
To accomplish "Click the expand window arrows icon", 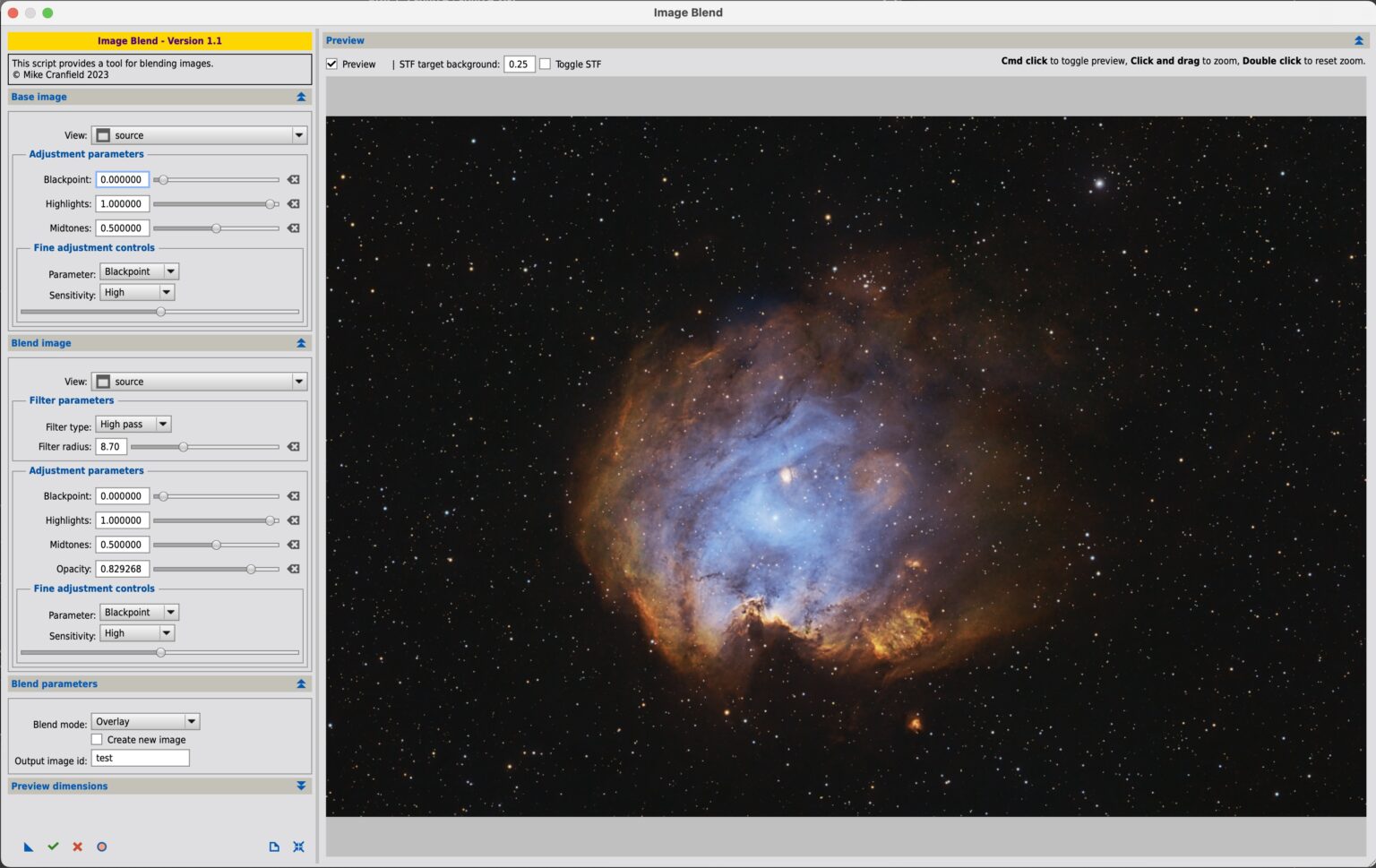I will (298, 847).
